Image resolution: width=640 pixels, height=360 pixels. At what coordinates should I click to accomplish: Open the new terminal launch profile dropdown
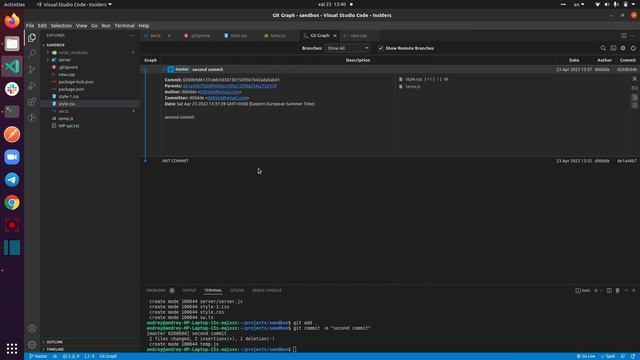601,291
